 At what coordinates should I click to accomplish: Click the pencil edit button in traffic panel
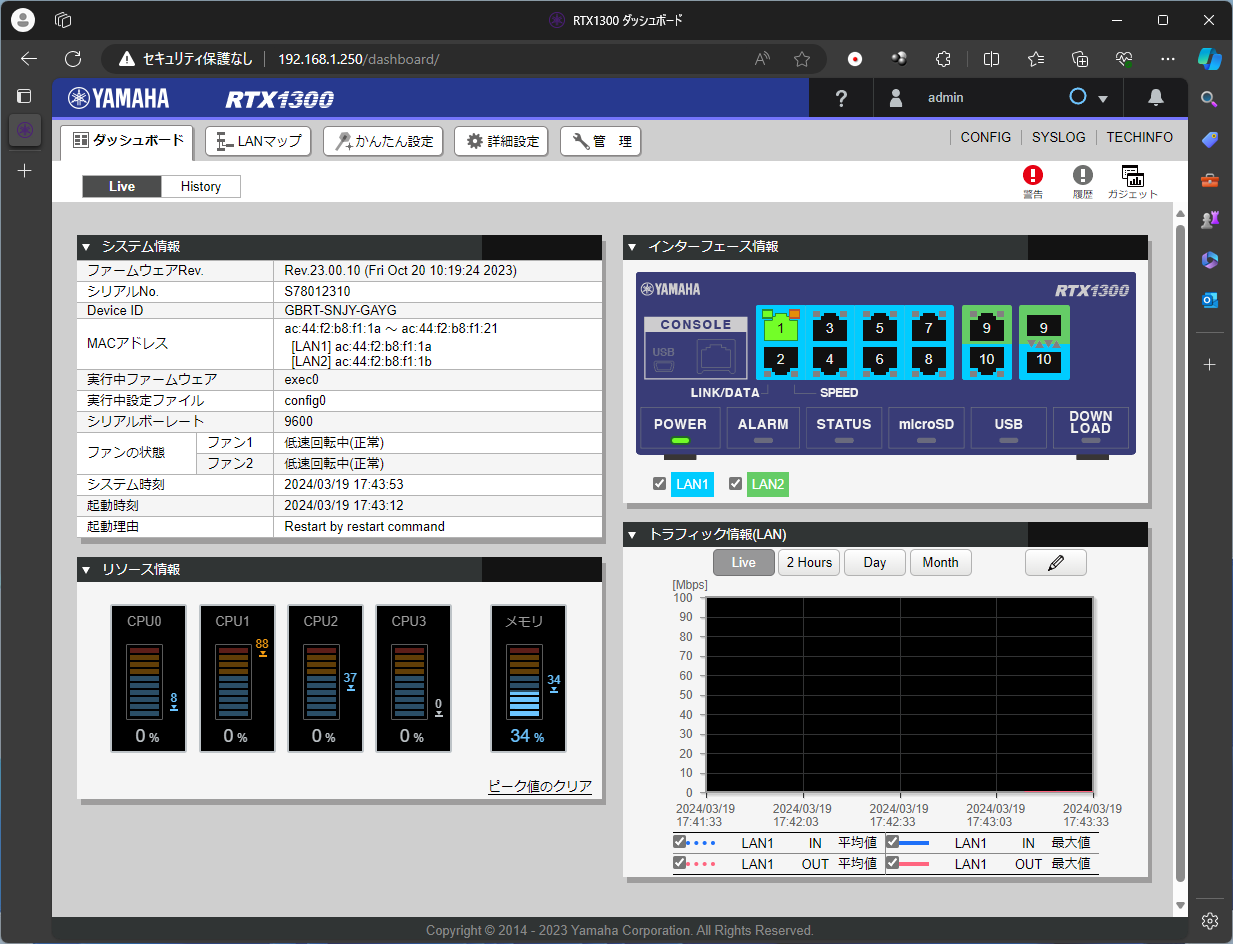[x=1055, y=562]
